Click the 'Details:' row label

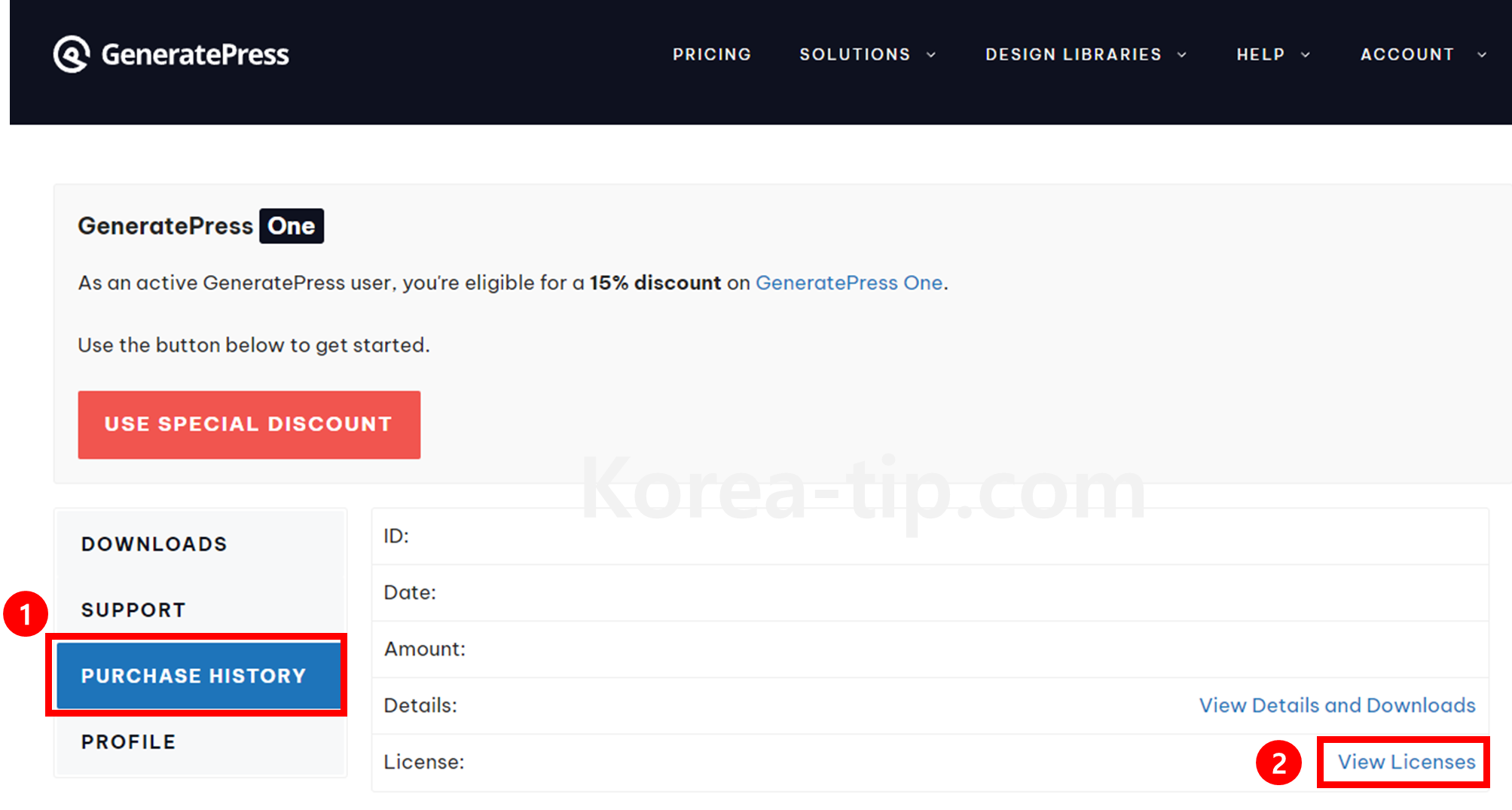(420, 705)
